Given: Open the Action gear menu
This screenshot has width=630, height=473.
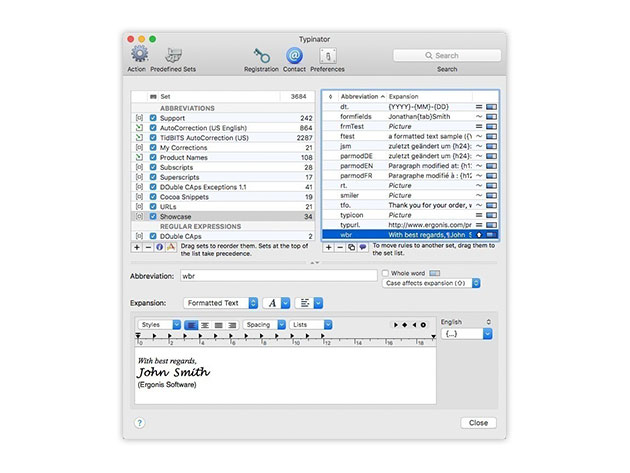Looking at the screenshot, I should [x=139, y=55].
